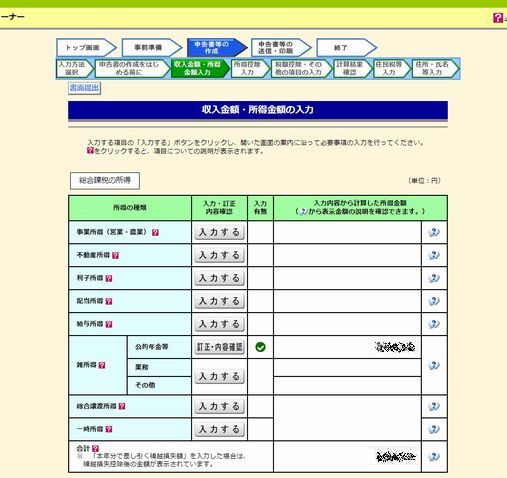Open help icon beside 給与所得
The height and width of the screenshot is (478, 507).
coord(109,324)
